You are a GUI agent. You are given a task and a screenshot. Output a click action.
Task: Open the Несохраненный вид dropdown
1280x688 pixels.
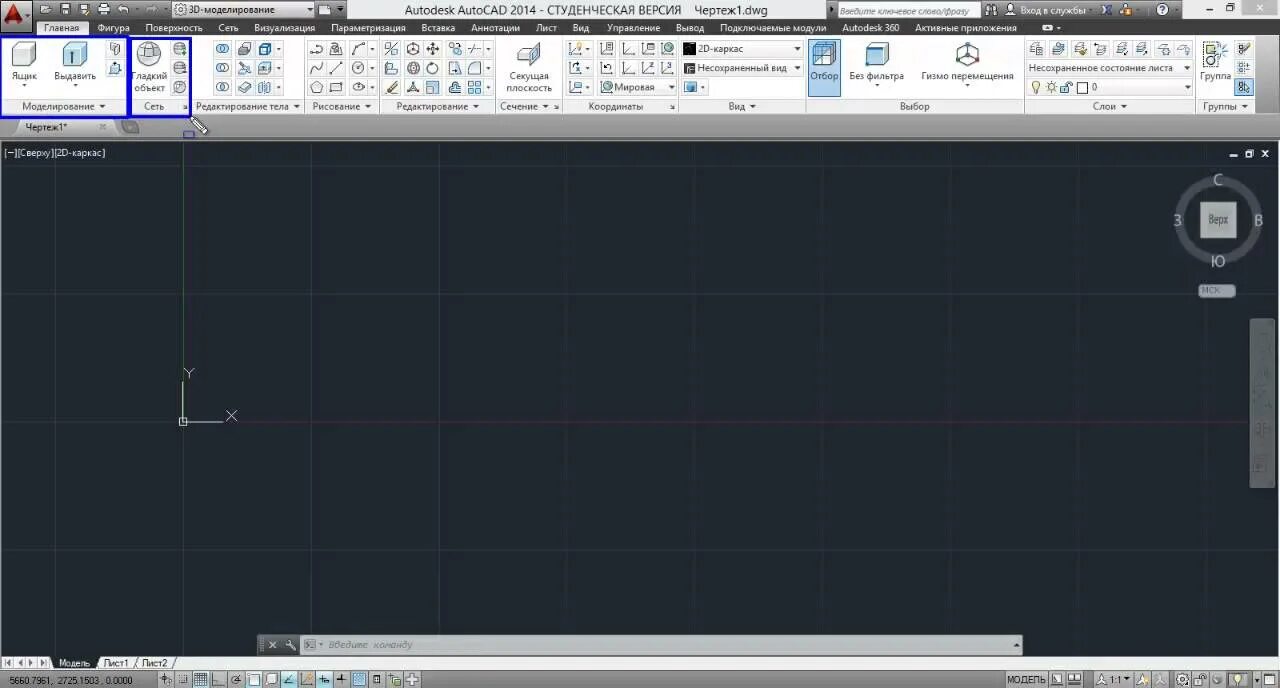pyautogui.click(x=742, y=68)
